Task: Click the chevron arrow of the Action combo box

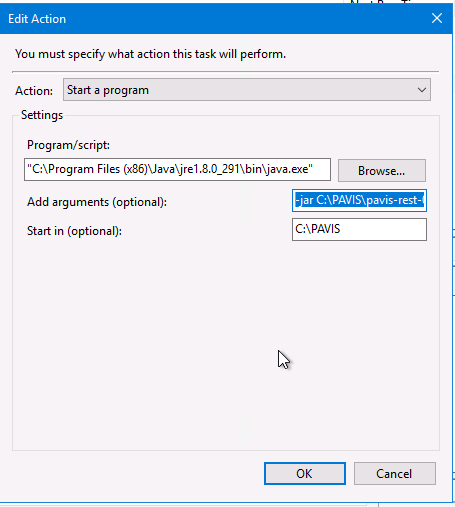Action: pos(422,90)
